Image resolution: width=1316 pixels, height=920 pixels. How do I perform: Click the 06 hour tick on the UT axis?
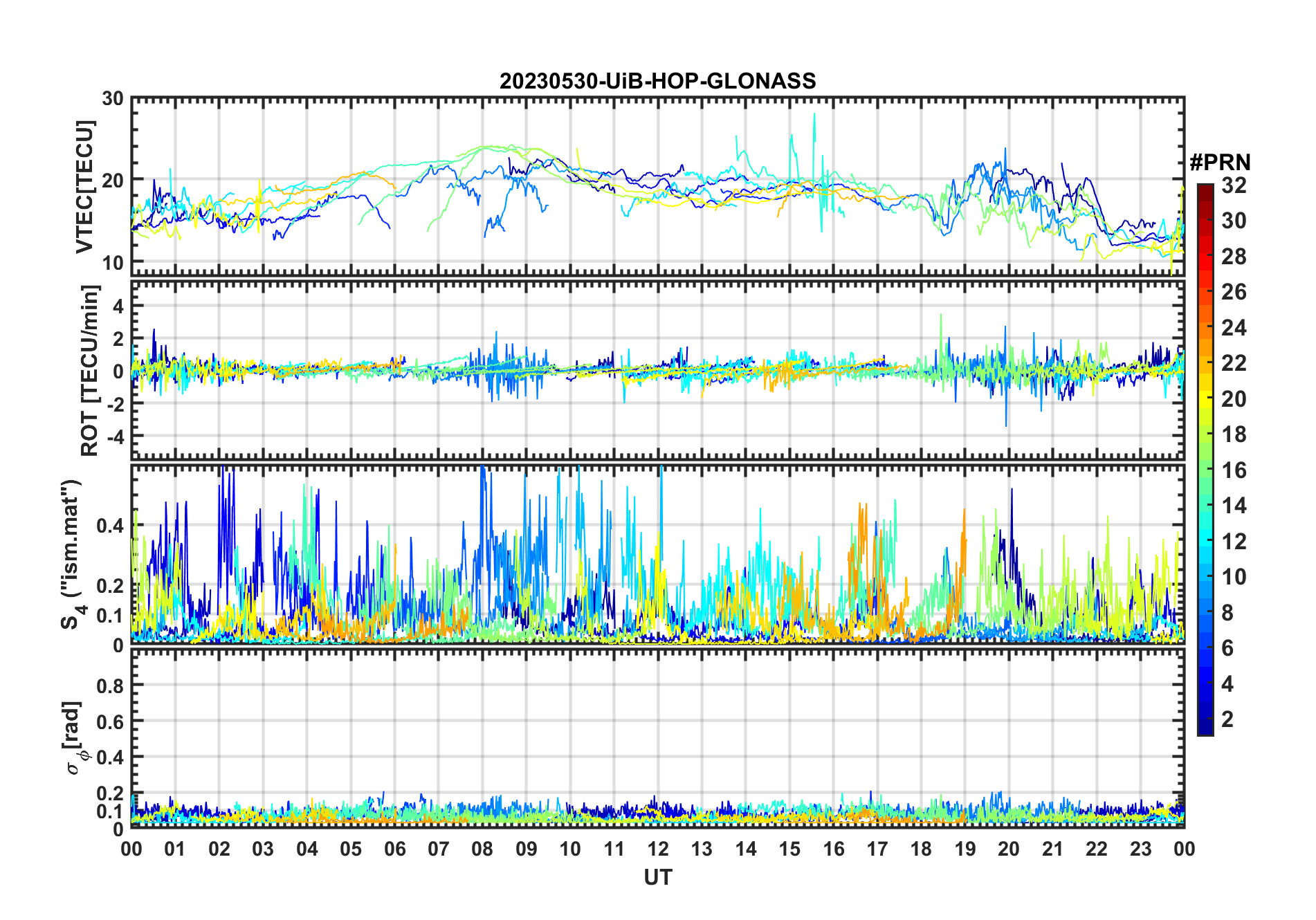pos(394,849)
